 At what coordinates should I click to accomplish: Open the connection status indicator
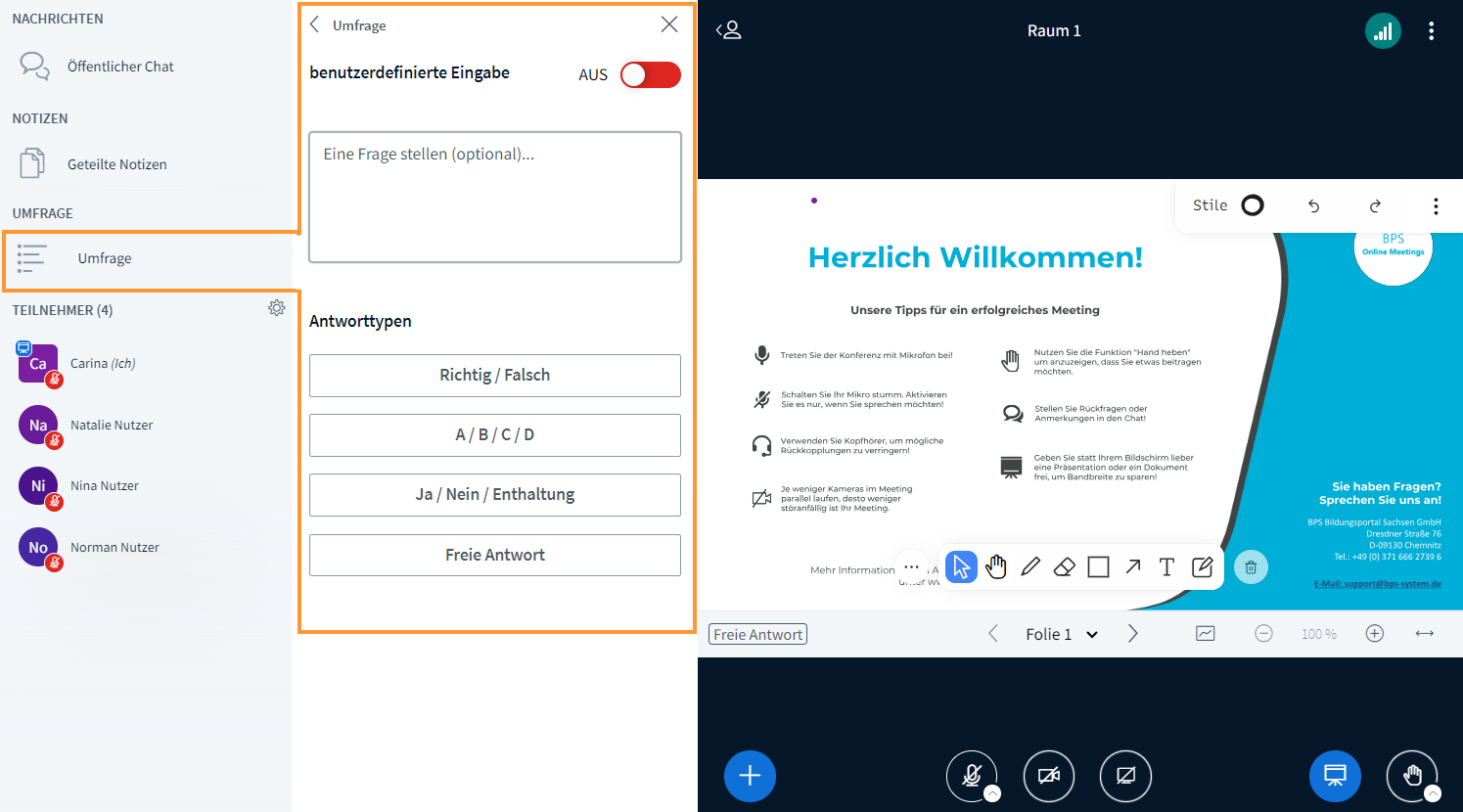(x=1383, y=30)
